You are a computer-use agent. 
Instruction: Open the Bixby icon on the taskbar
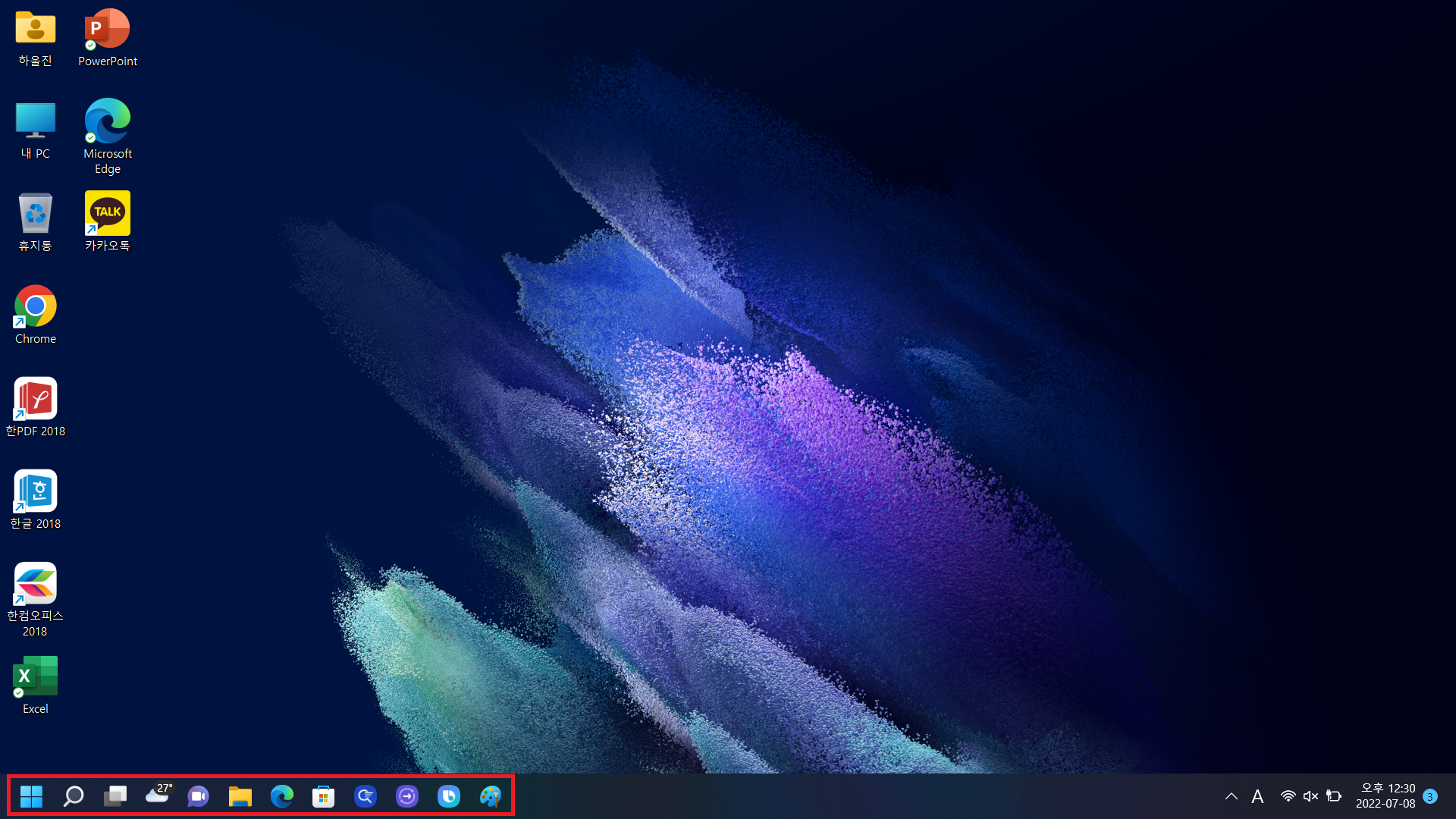coord(449,796)
